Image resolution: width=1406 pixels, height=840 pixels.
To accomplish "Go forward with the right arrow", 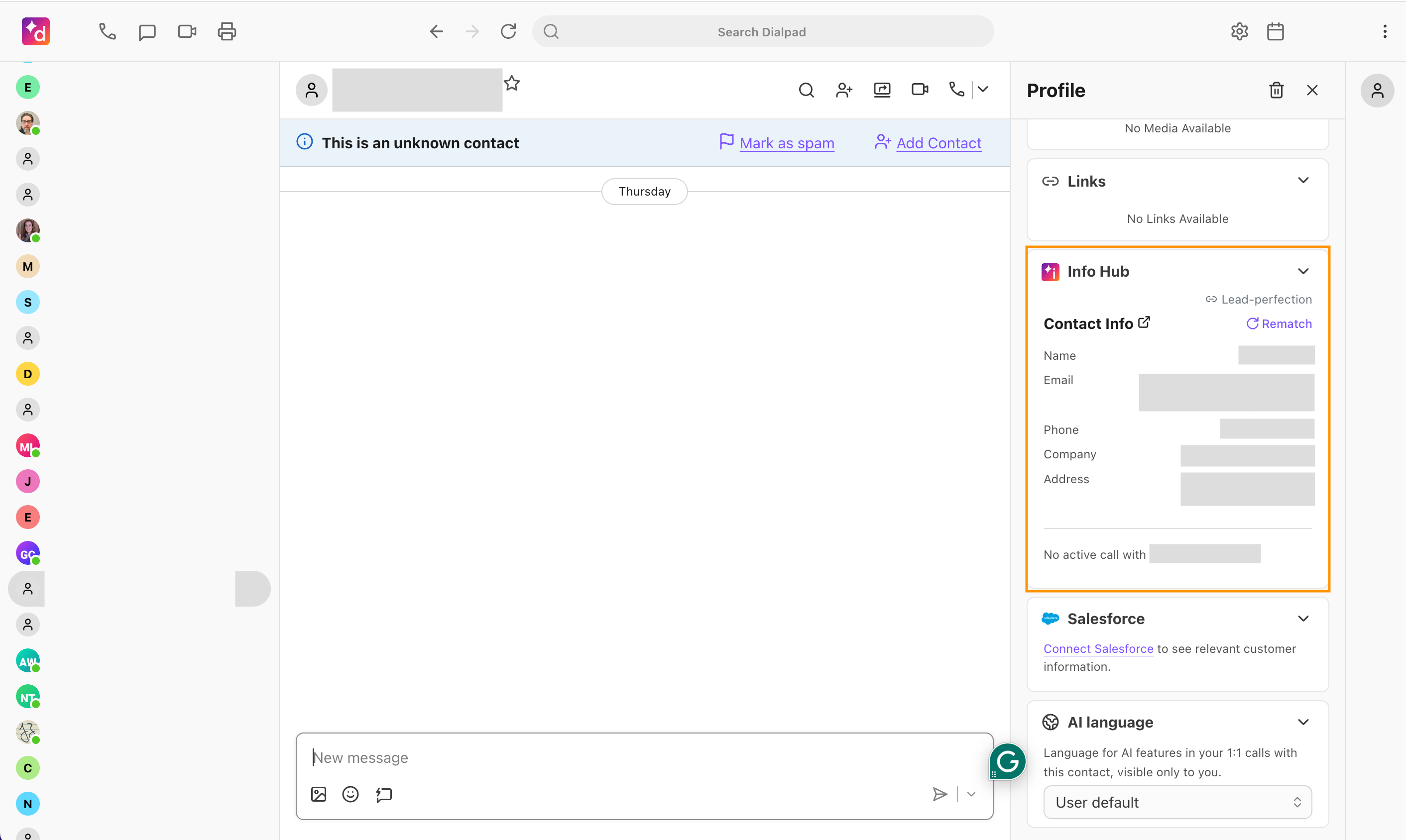I will coord(471,32).
